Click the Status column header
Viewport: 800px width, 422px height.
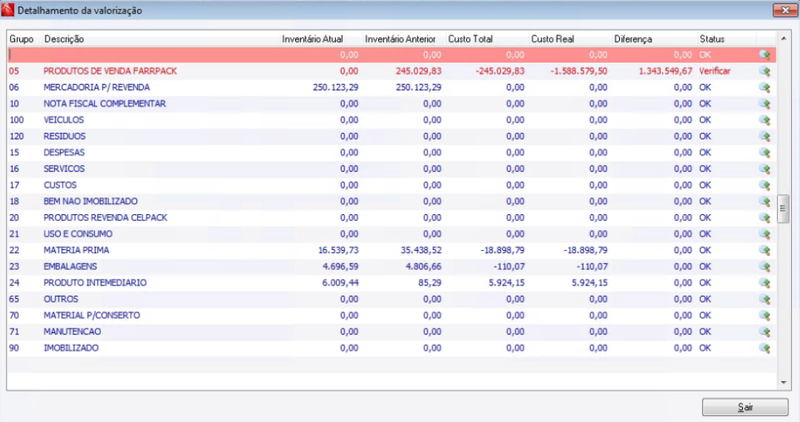click(712, 39)
